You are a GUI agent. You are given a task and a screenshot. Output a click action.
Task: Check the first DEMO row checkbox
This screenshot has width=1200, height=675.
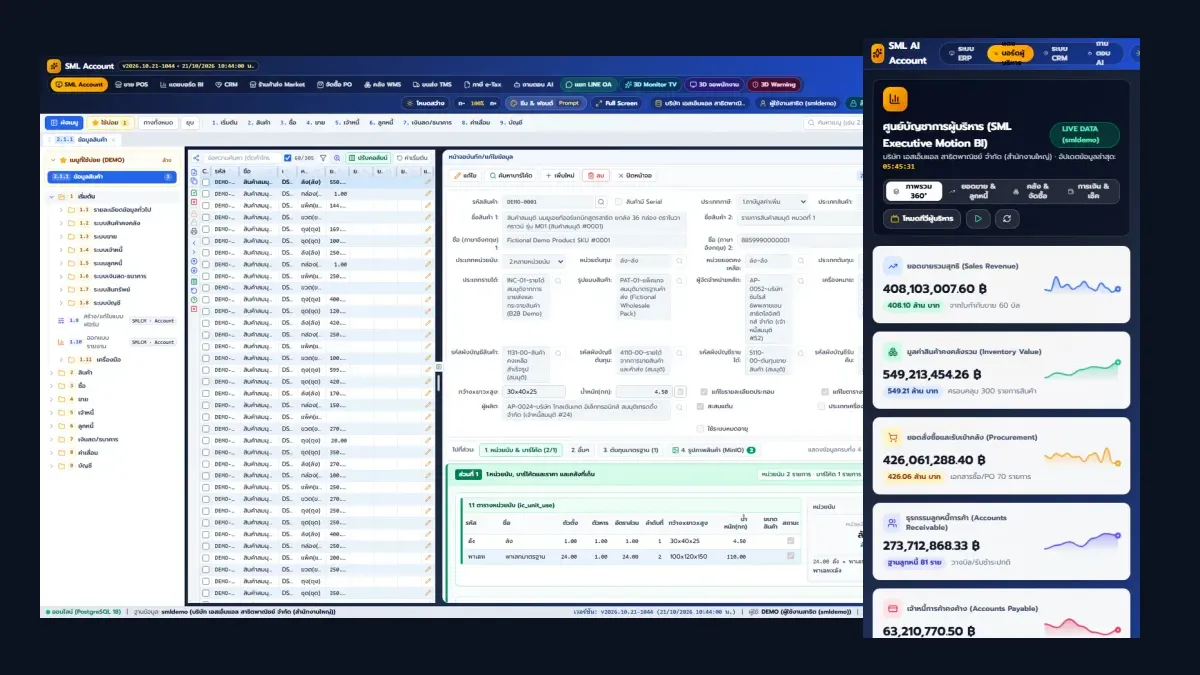point(206,182)
